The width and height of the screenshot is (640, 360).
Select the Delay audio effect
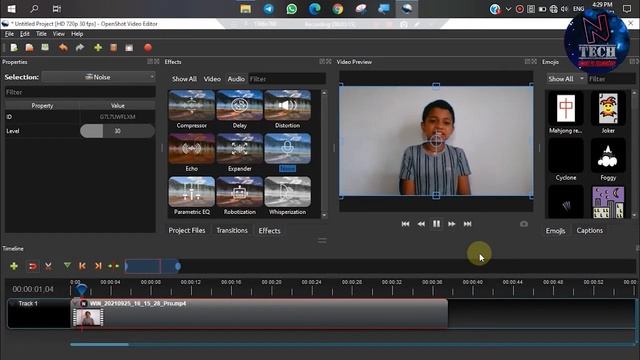pos(240,109)
